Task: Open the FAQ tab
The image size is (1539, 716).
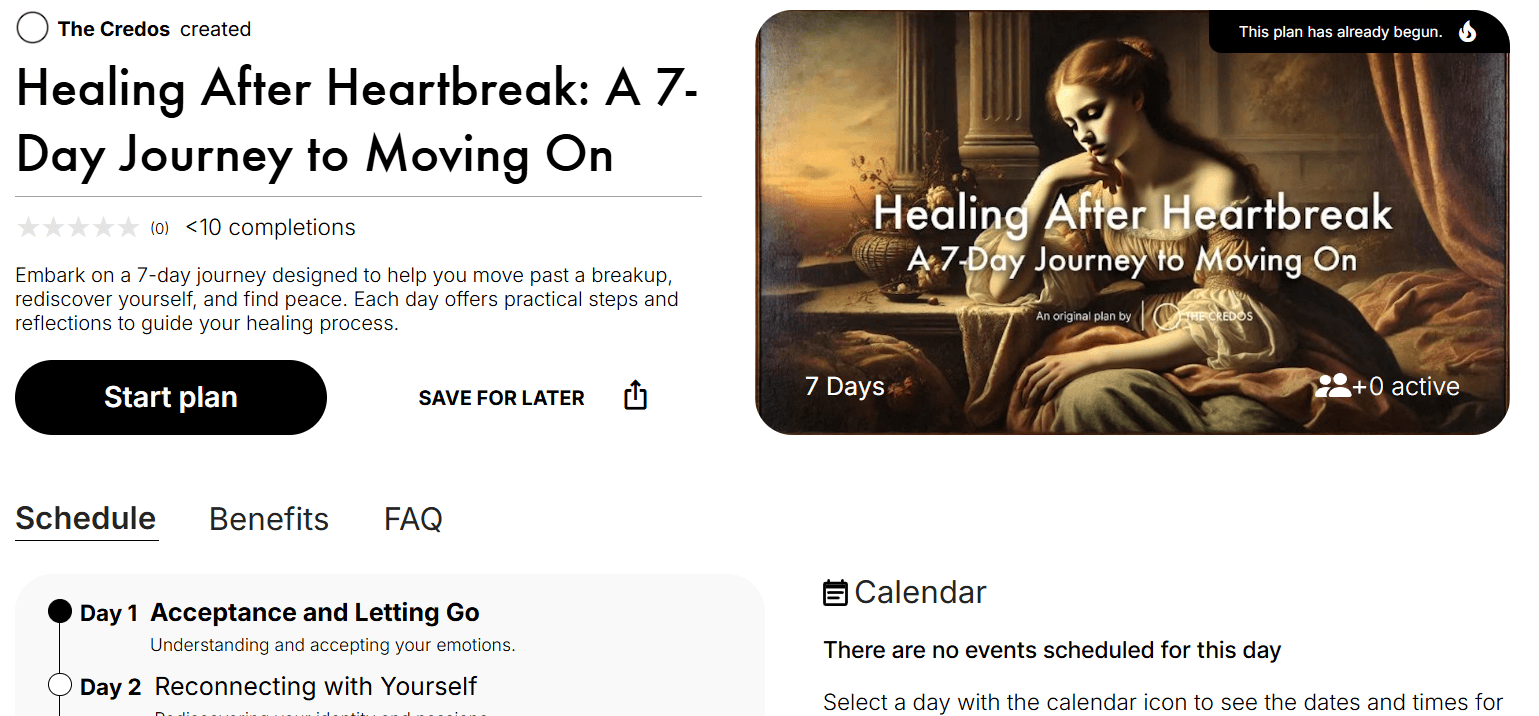Action: coord(413,519)
